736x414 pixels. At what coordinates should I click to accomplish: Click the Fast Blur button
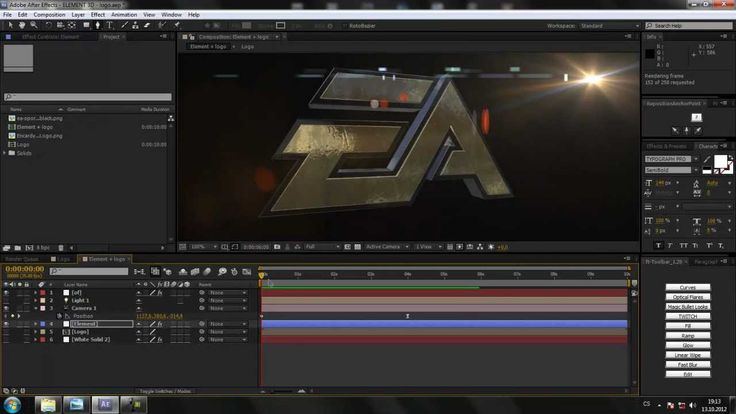coord(688,365)
